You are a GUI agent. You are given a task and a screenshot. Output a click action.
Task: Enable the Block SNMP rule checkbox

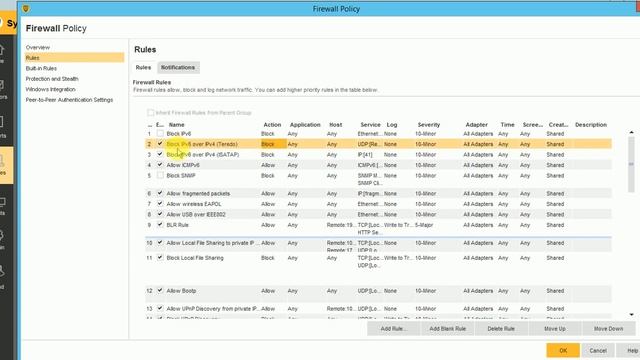click(160, 176)
